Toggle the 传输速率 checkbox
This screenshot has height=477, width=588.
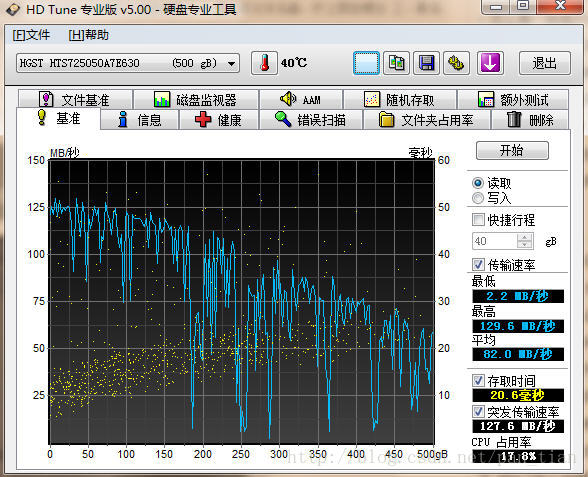tap(478, 264)
